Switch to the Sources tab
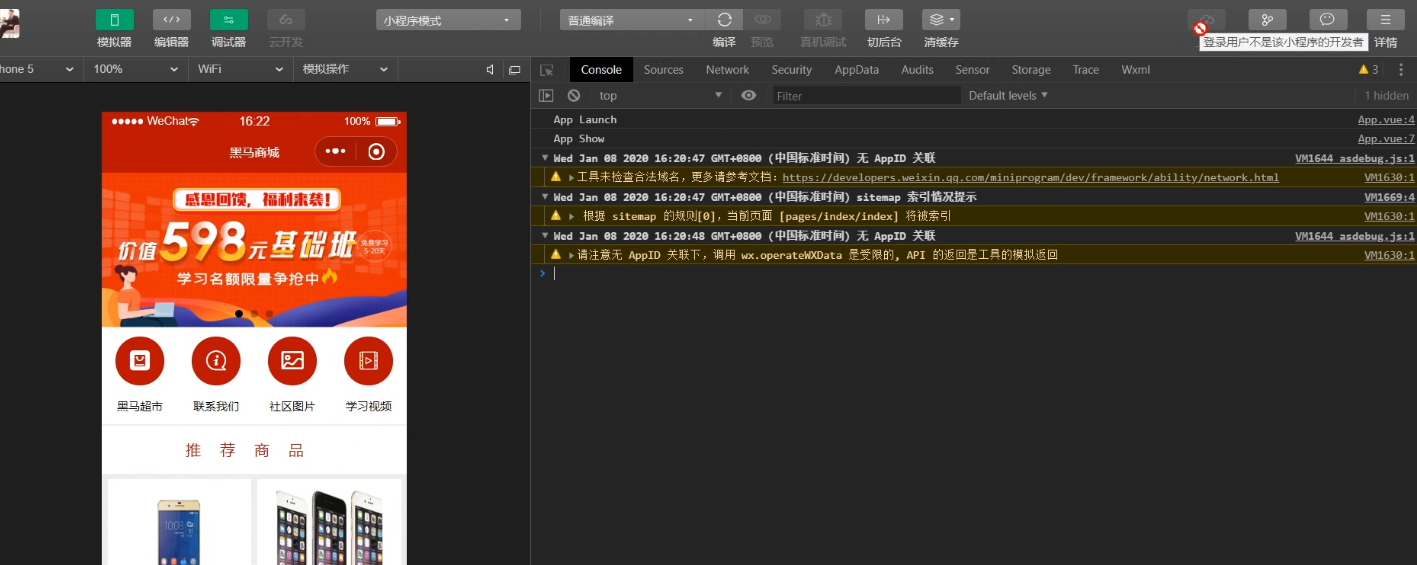The image size is (1417, 565). (x=664, y=70)
